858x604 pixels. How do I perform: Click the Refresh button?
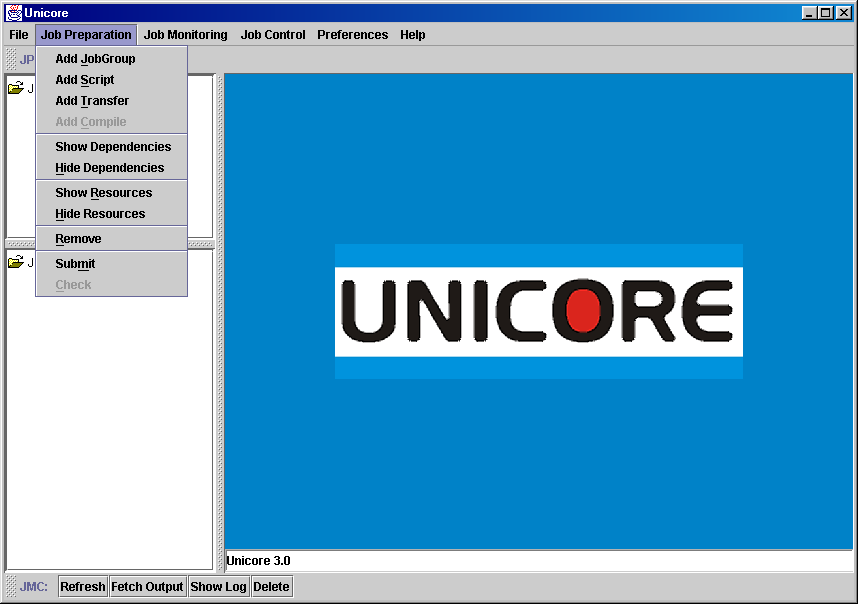pos(83,586)
